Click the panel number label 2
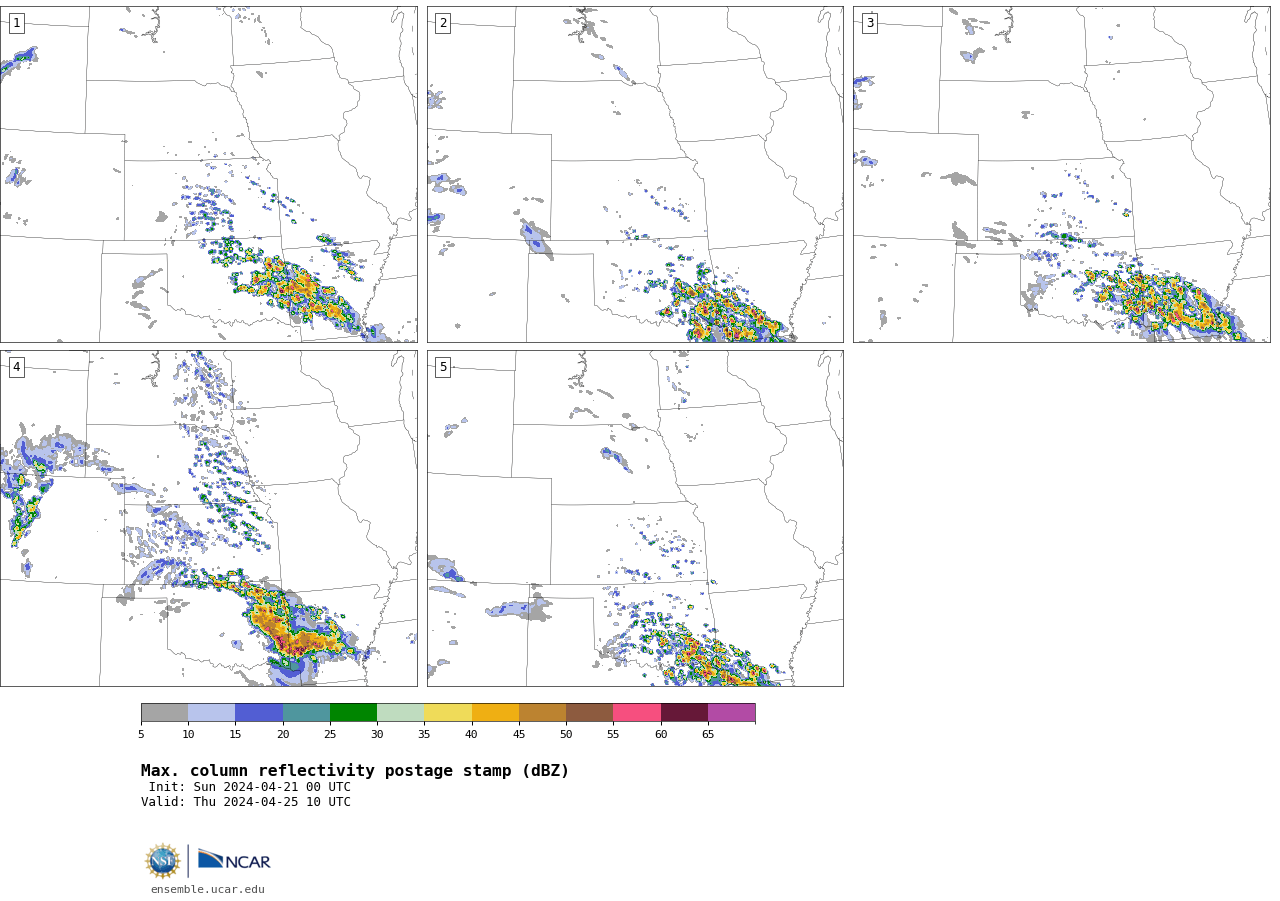 point(443,23)
